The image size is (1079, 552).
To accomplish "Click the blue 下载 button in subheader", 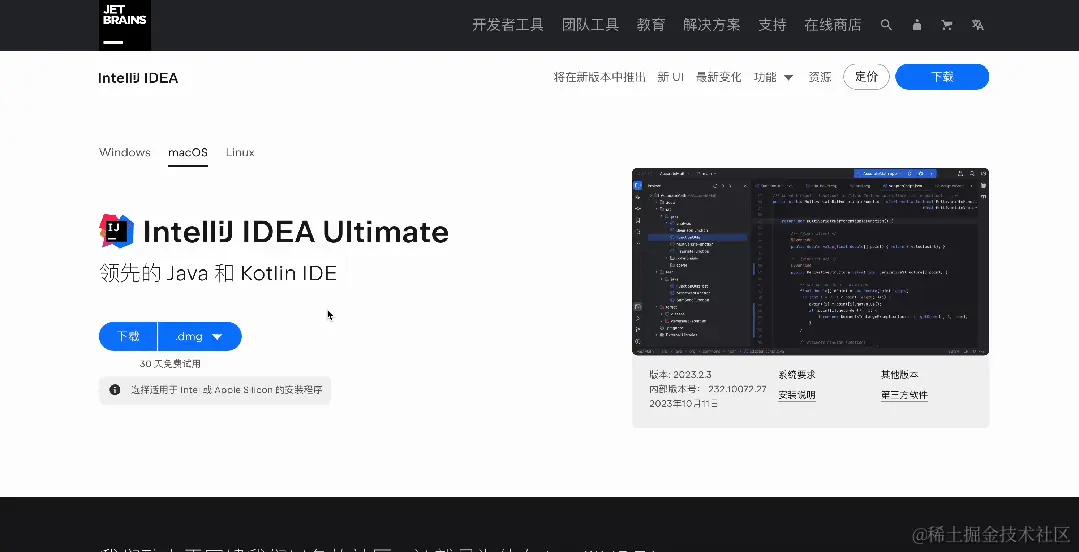I will (942, 77).
